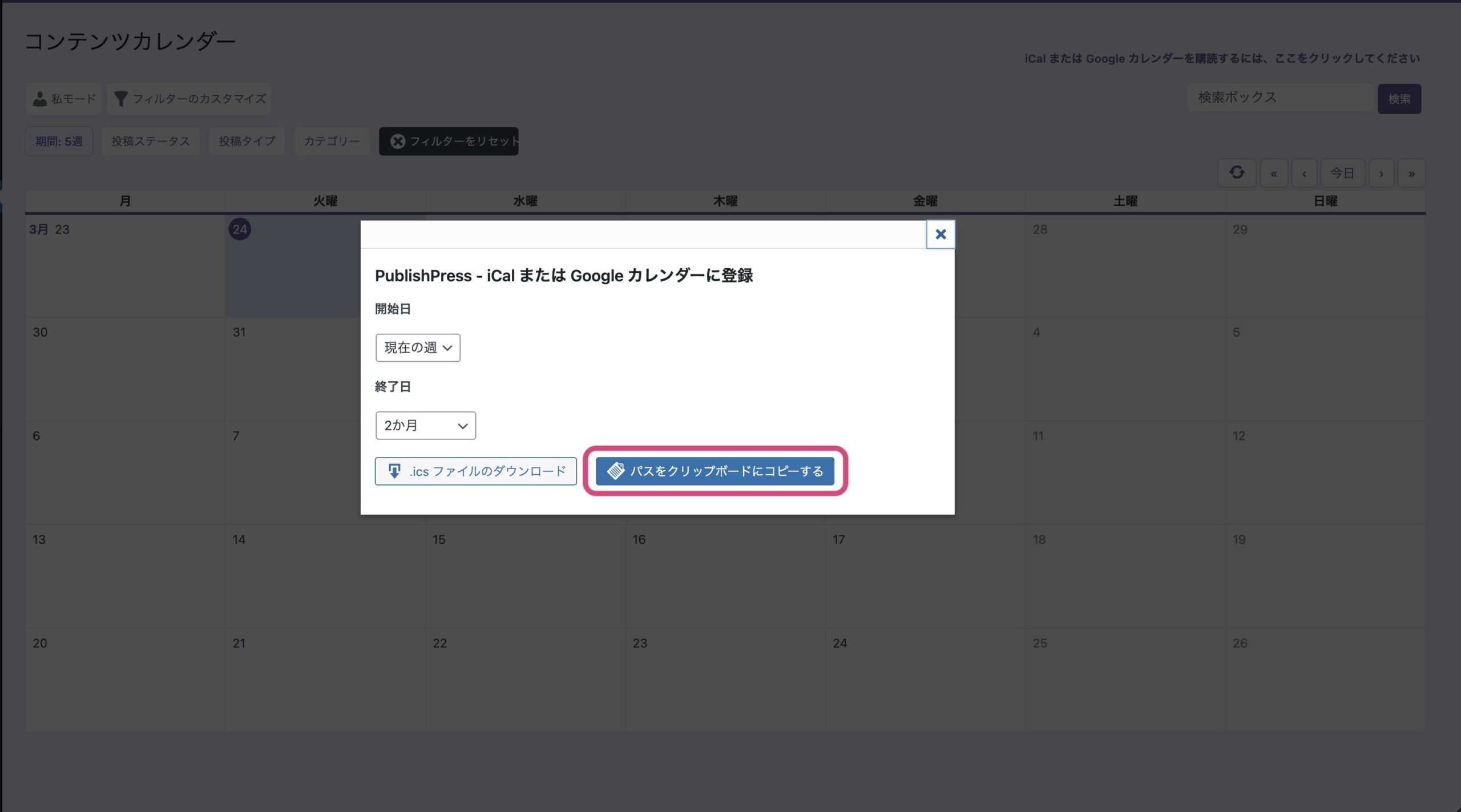This screenshot has width=1461, height=812.
Task: Click the iCal/Google calendar subscription link
Action: click(x=1221, y=58)
